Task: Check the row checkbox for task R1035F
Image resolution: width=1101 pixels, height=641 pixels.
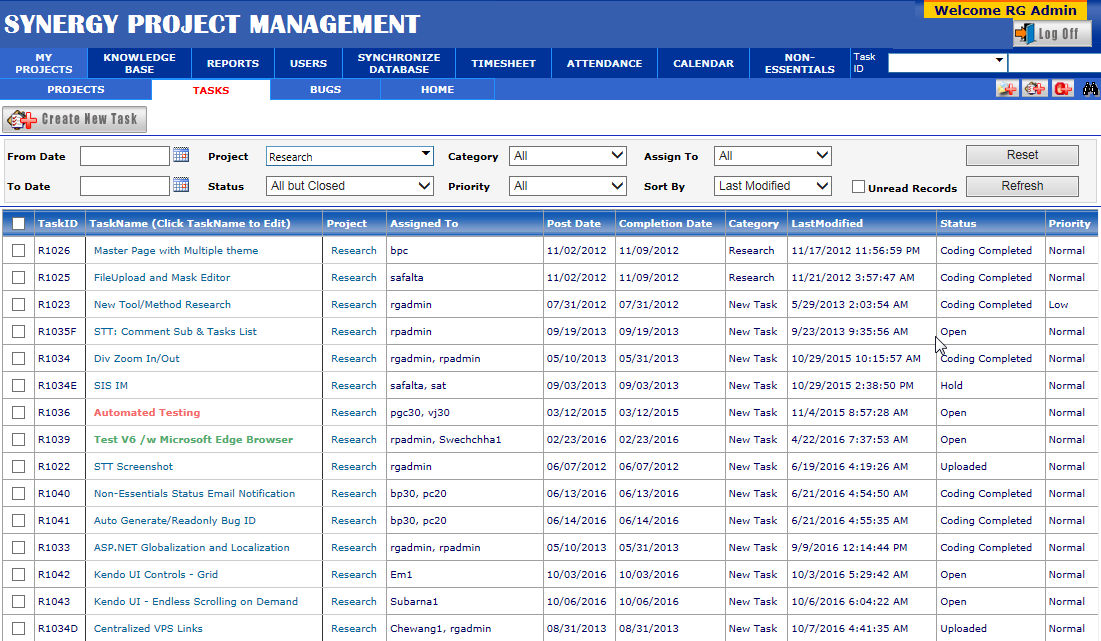Action: 19,331
